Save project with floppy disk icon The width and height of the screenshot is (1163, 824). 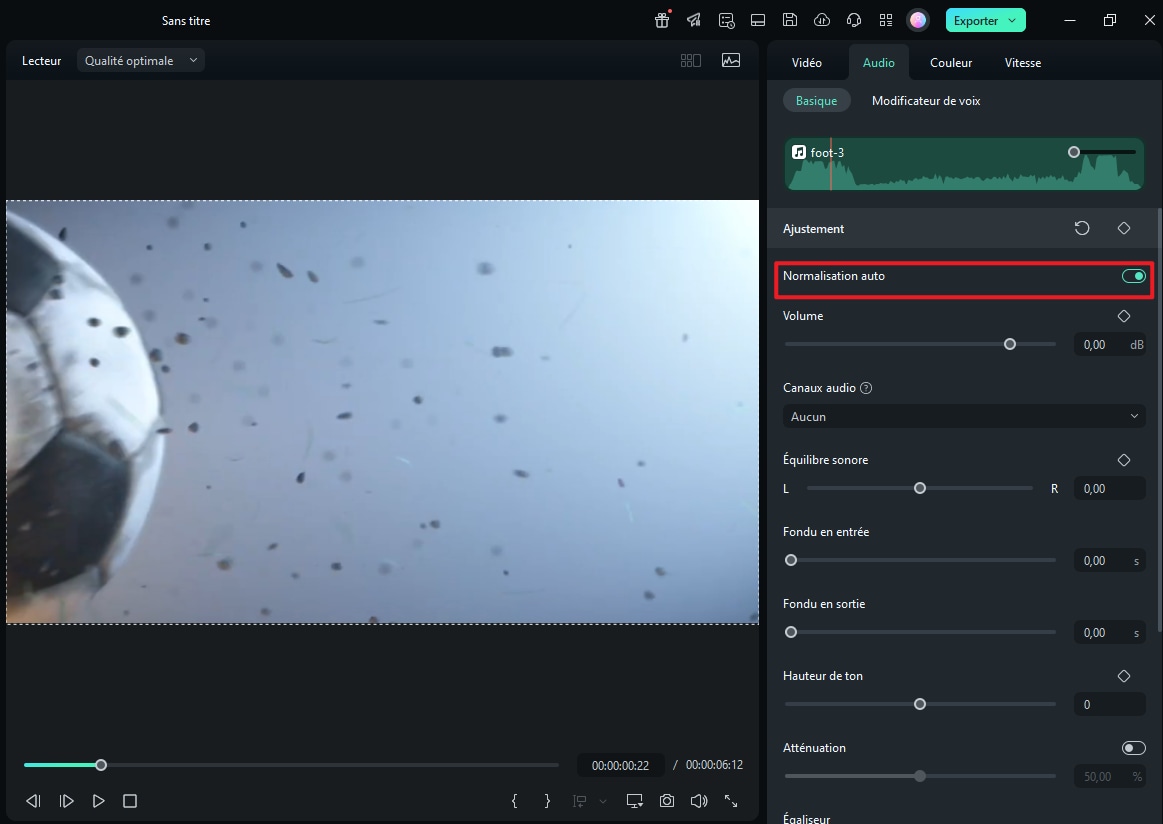click(790, 21)
